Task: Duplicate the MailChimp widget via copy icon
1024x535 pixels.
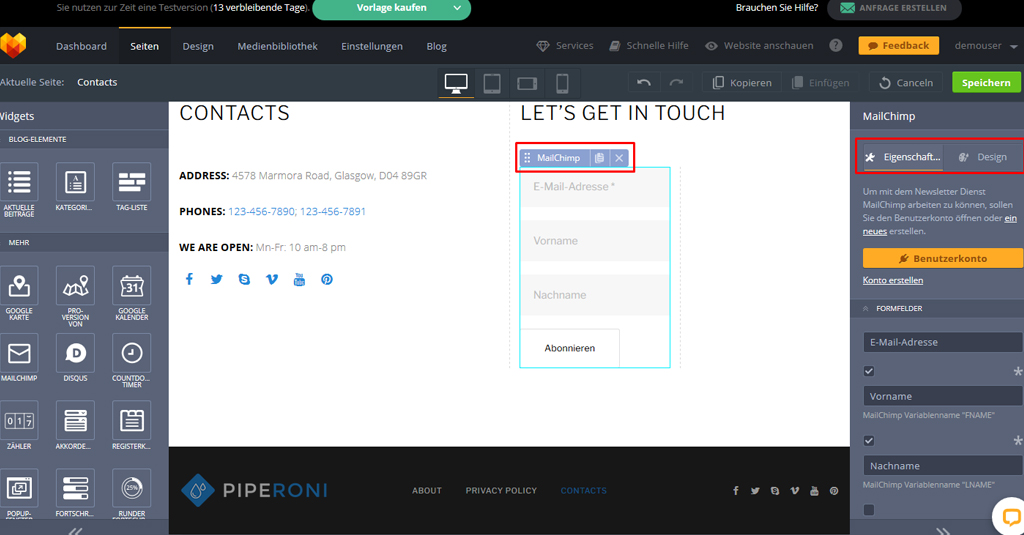Action: pos(599,158)
